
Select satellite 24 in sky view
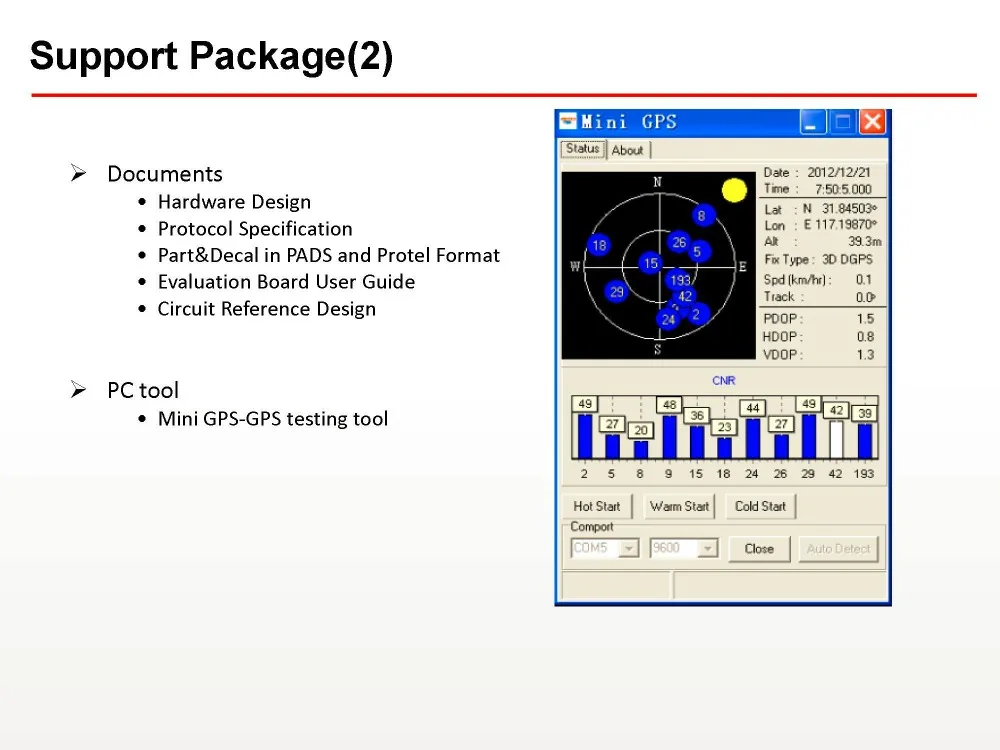click(x=668, y=320)
